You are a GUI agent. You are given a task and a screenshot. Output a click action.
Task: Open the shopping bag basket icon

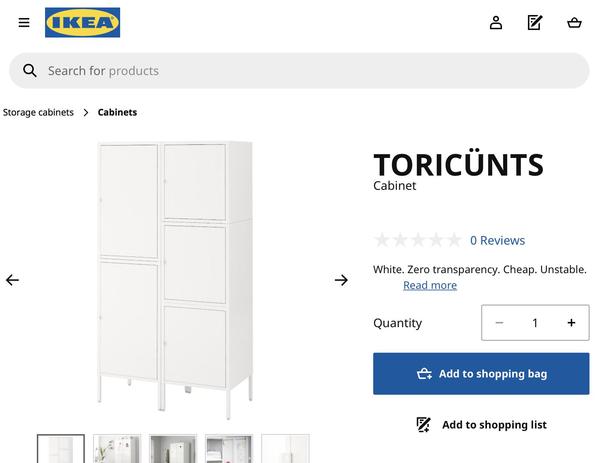[574, 23]
